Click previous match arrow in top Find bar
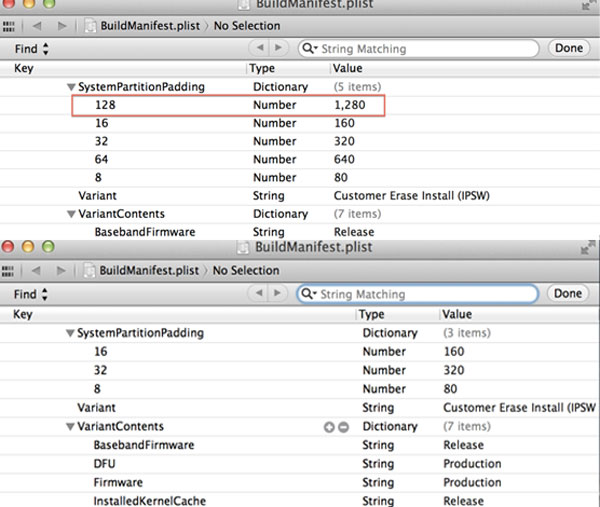The height and width of the screenshot is (507, 600). click(x=261, y=48)
